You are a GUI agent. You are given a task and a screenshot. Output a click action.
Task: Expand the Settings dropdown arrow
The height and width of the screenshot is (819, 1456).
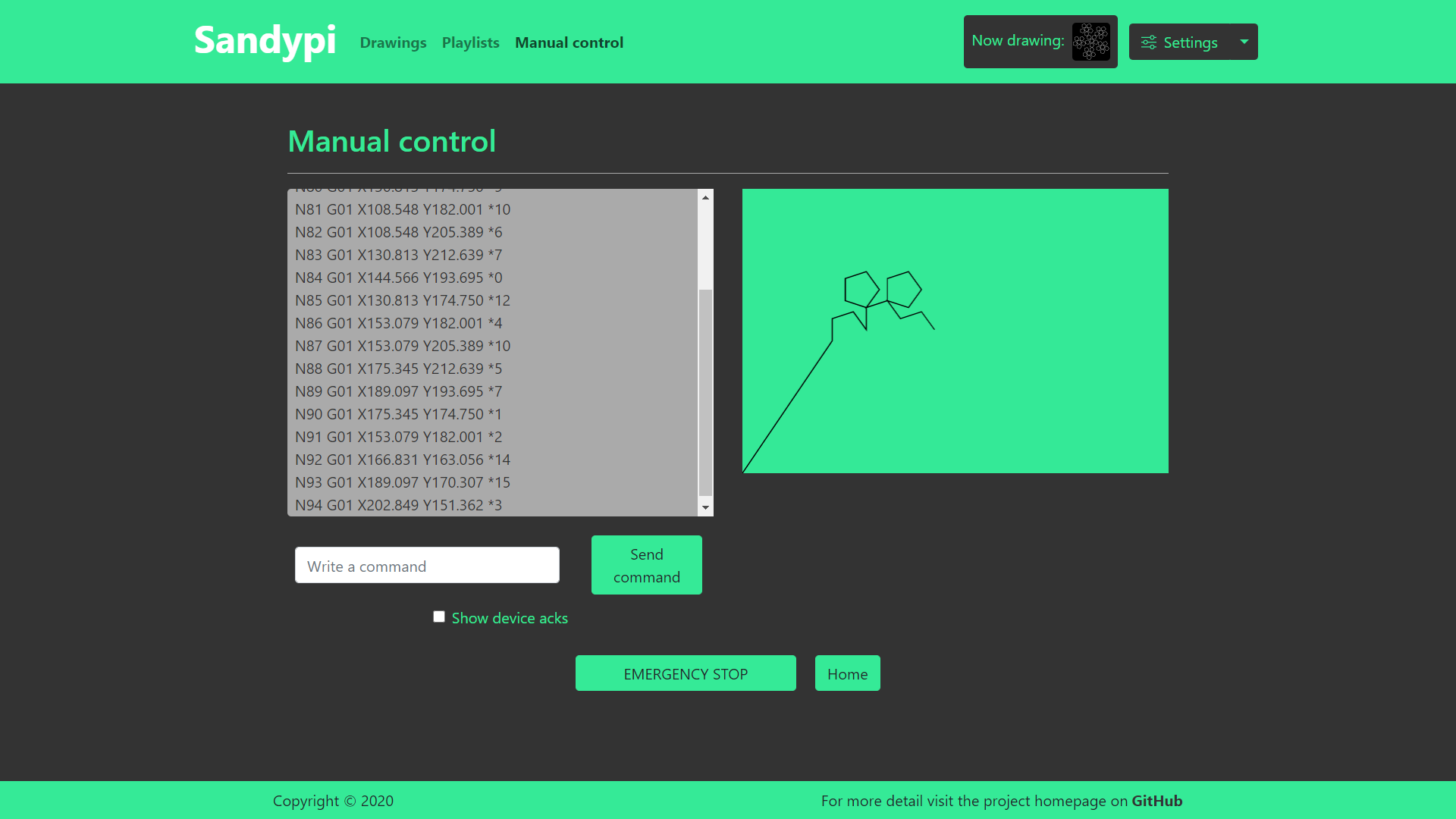click(x=1244, y=42)
